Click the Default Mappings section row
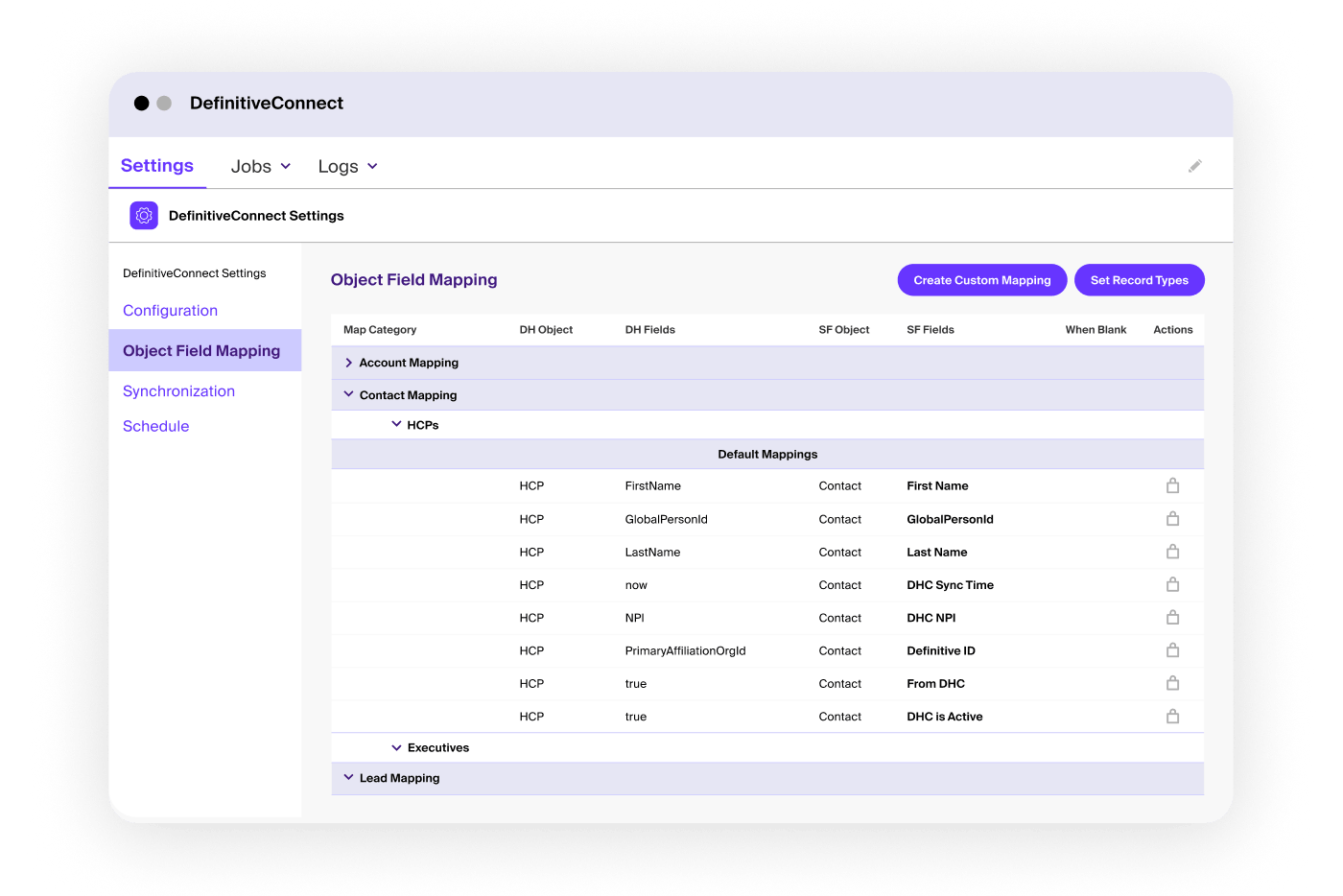 [767, 454]
